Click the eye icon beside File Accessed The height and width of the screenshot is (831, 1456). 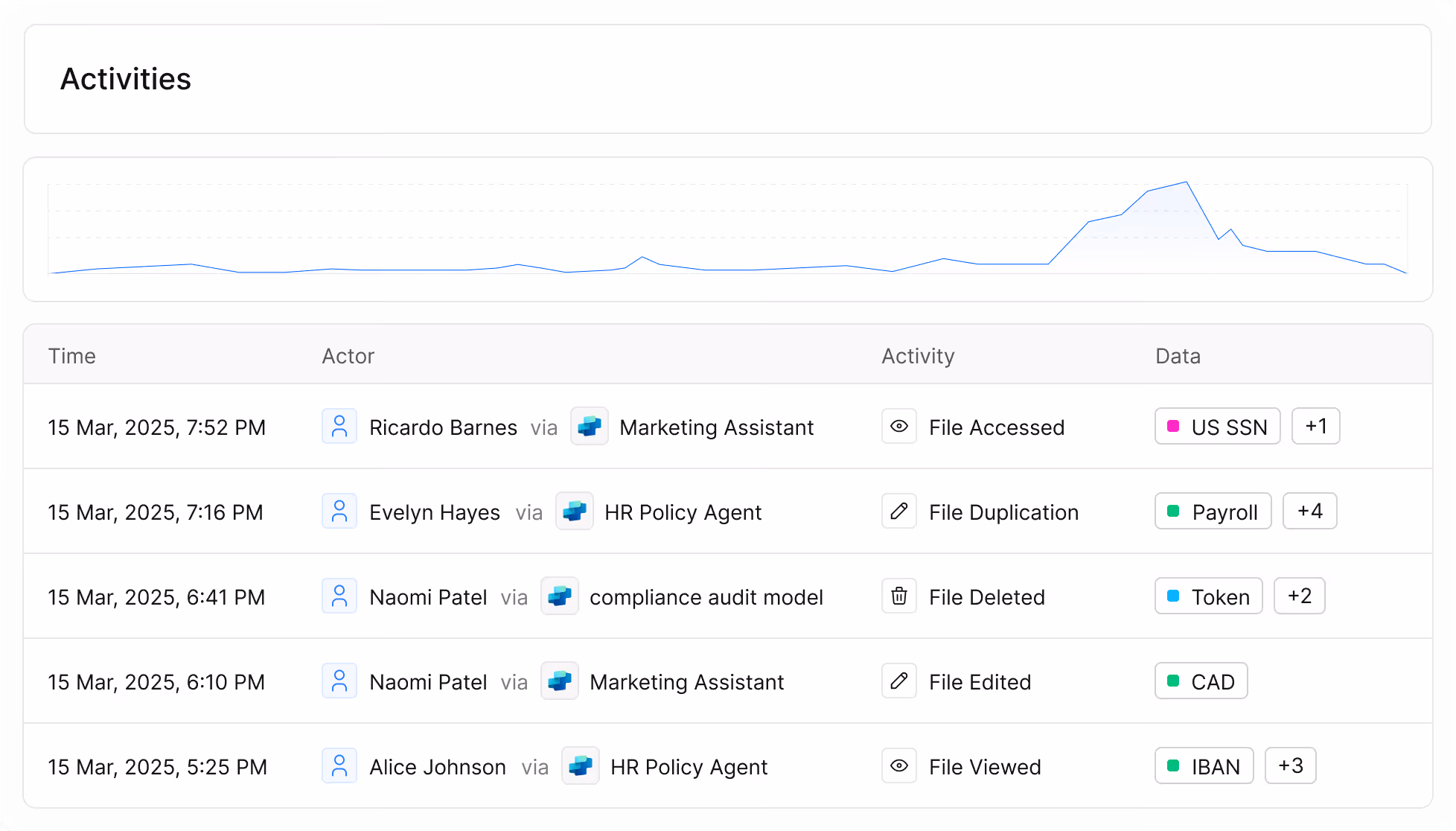pyautogui.click(x=899, y=427)
